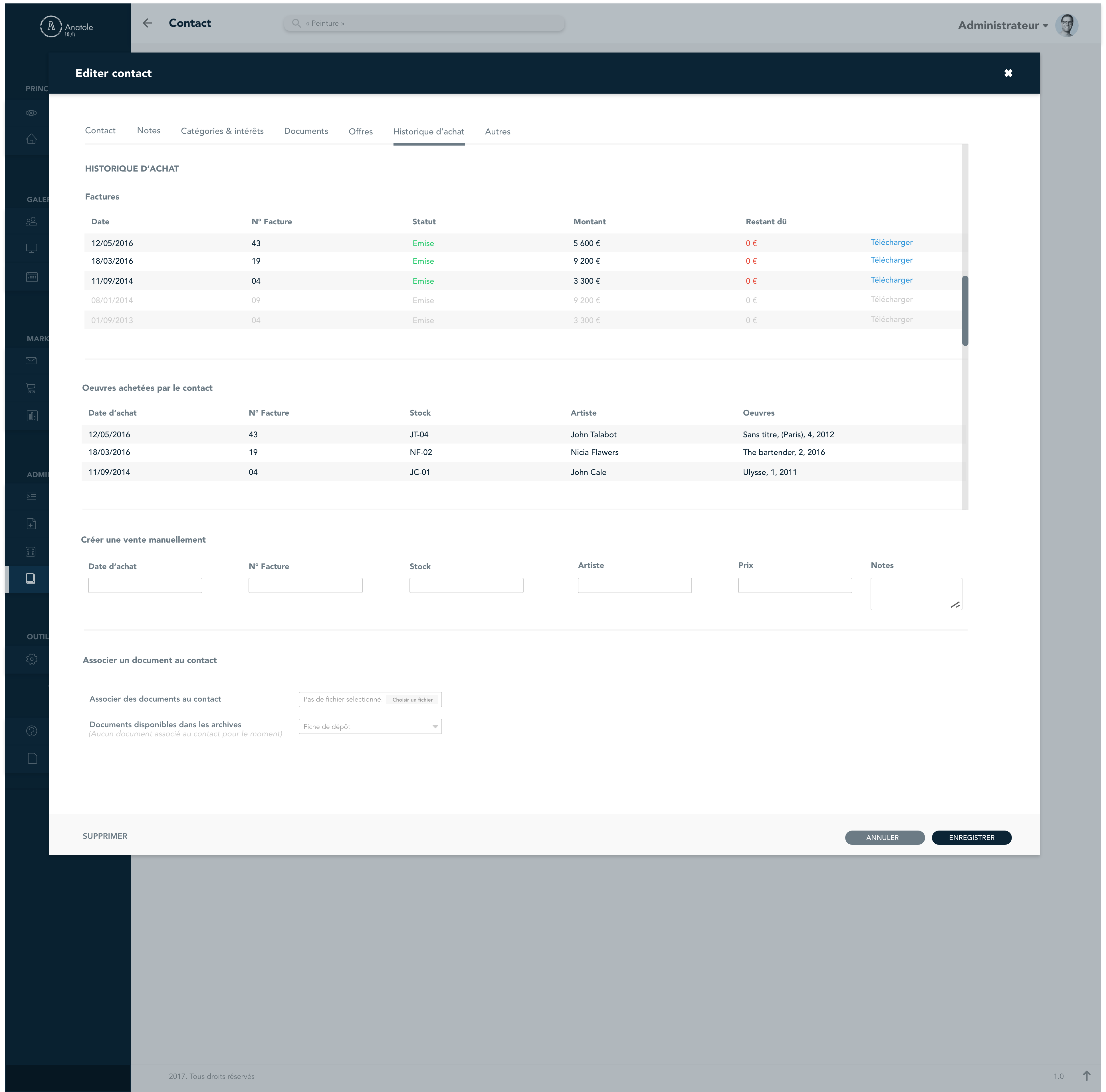Open the calendar icon in sidebar

[31, 277]
